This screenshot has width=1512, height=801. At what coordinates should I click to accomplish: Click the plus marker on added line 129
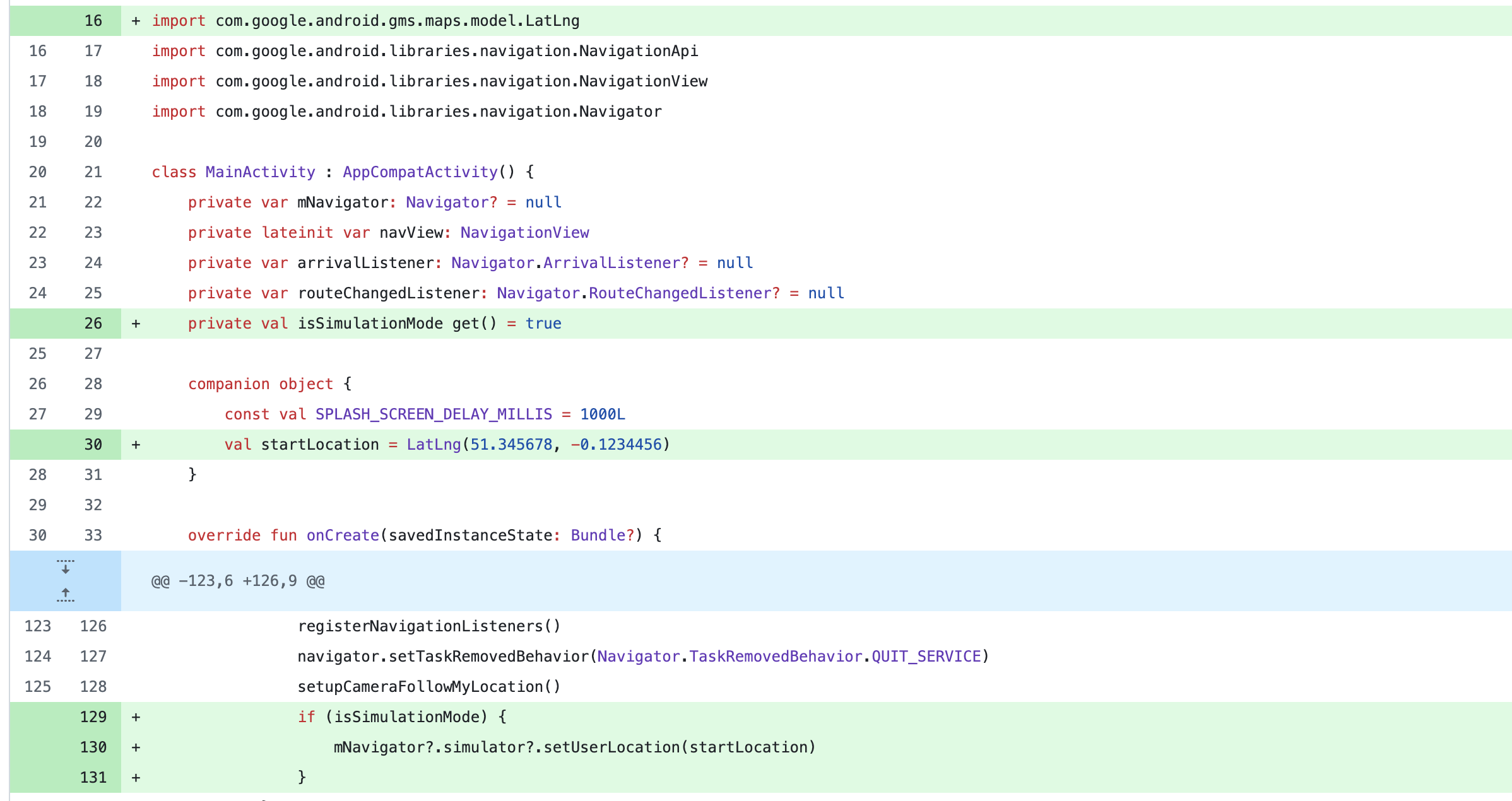[136, 717]
